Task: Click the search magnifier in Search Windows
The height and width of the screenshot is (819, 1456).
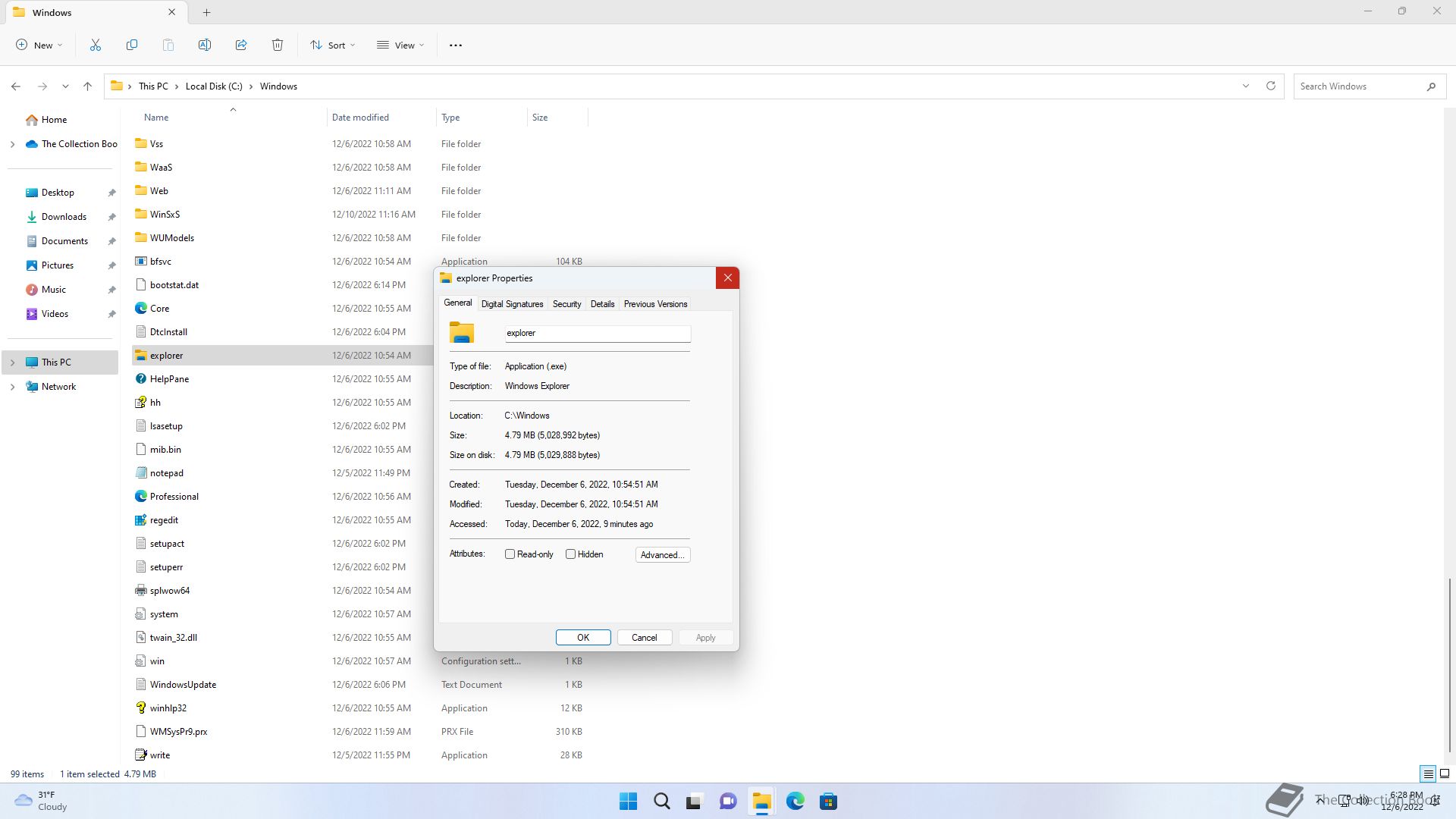Action: [x=1431, y=86]
